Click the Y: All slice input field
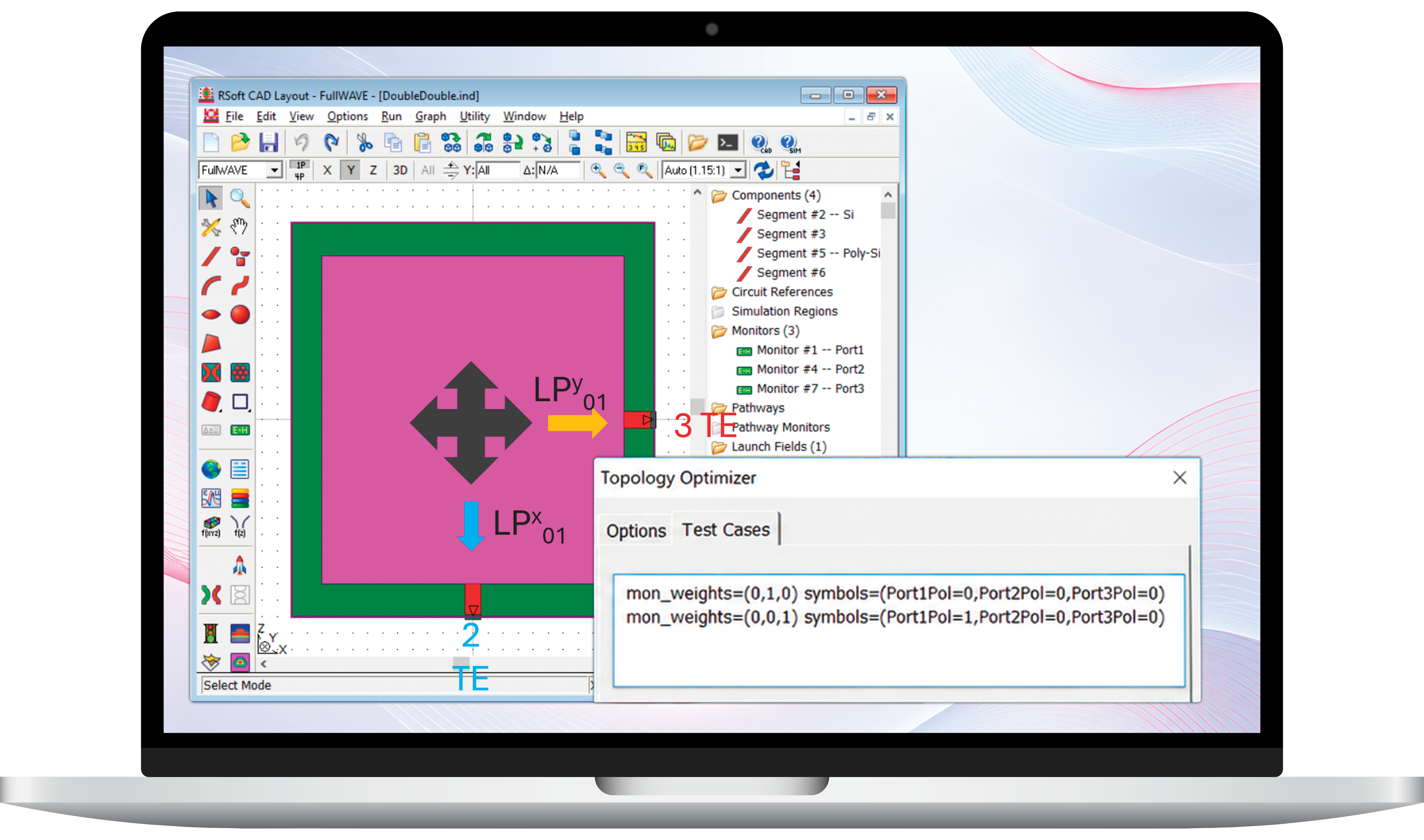Viewport: 1424px width, 840px height. click(x=498, y=170)
